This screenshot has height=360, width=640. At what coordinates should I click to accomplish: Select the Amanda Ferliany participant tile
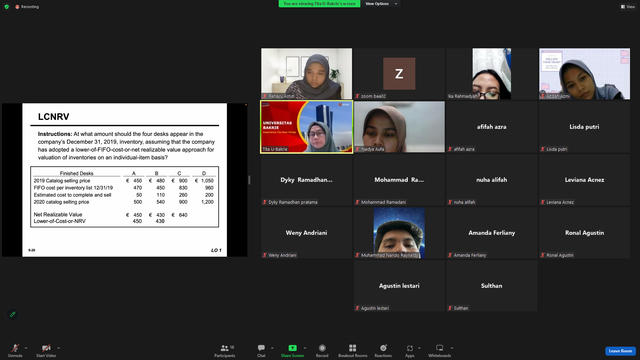(x=492, y=233)
